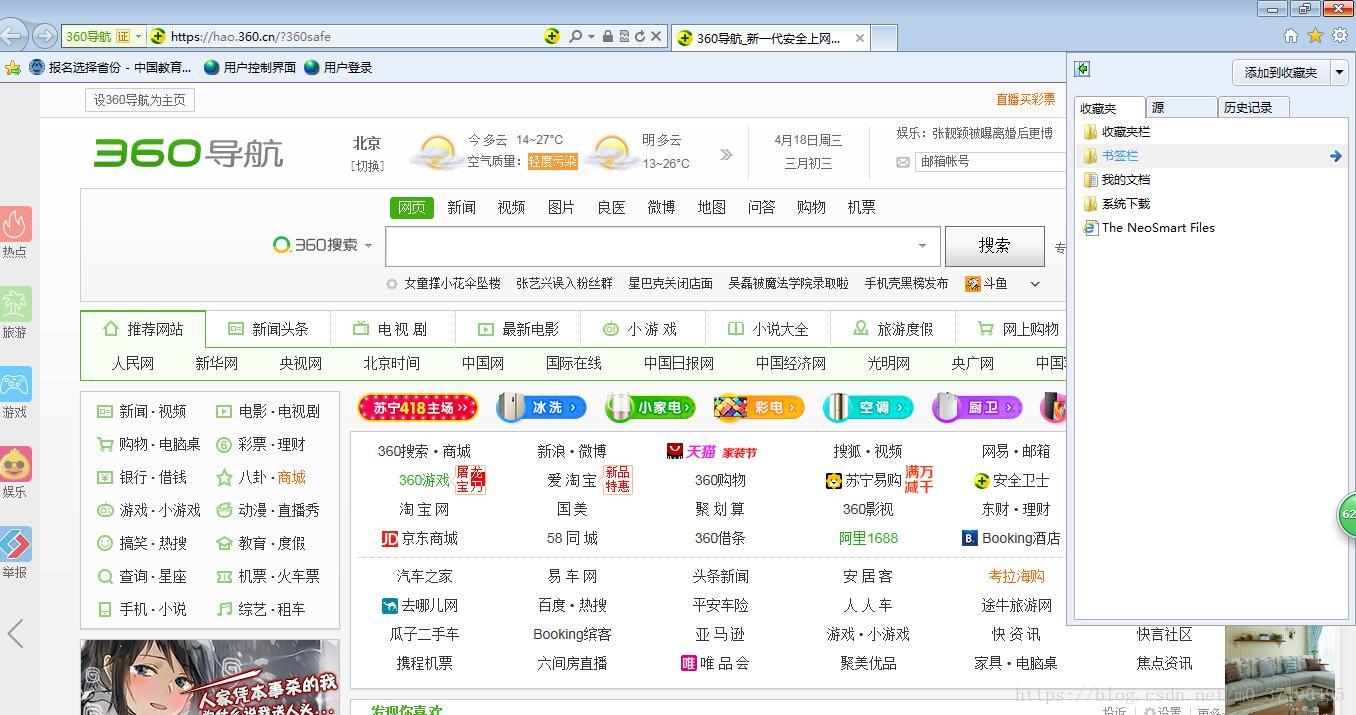Viewport: 1356px width, 715px height.
Task: Open the 小游戏 site category tab
Action: (642, 329)
